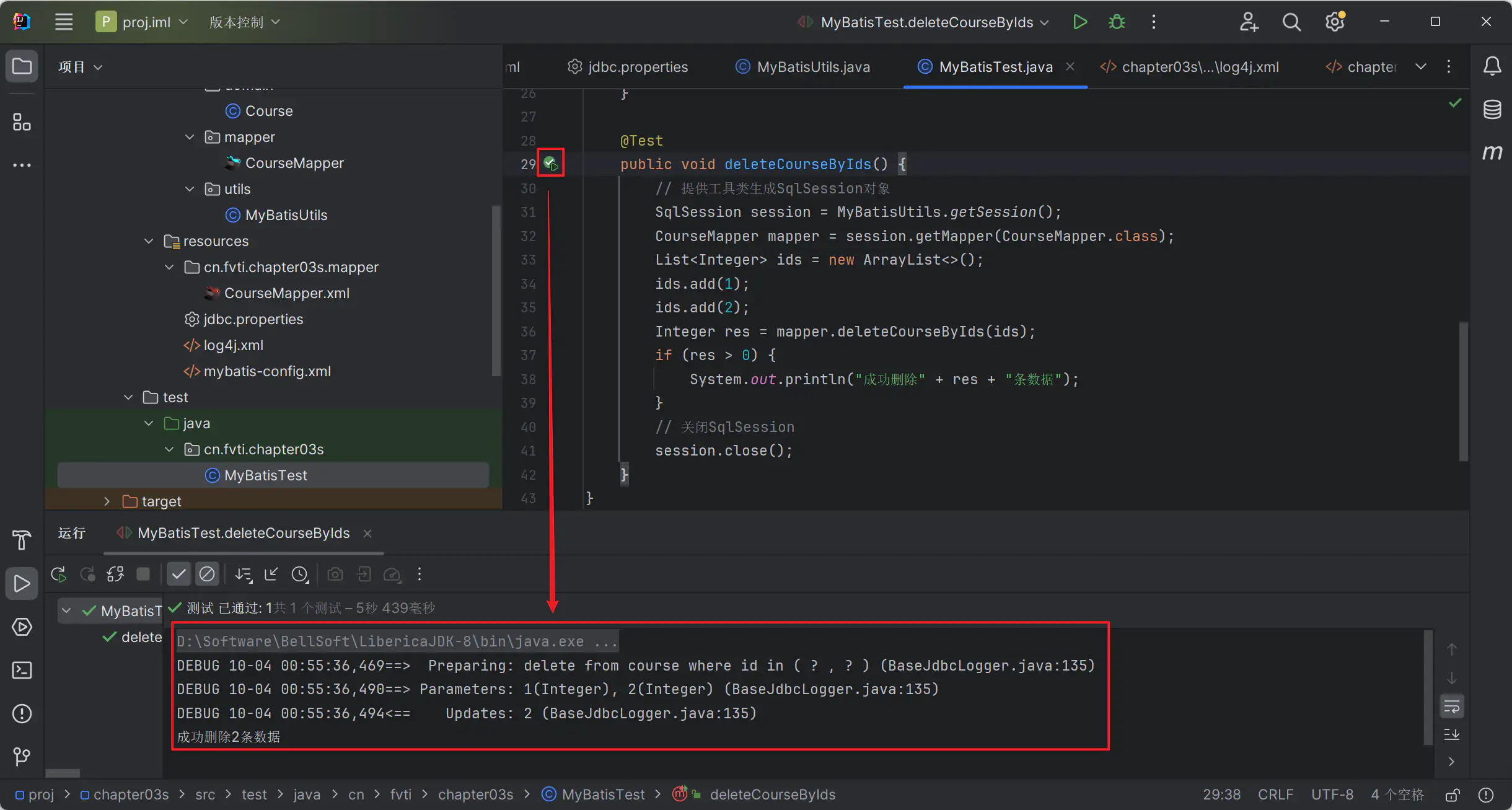
Task: Rerun failed tests button
Action: 87,574
